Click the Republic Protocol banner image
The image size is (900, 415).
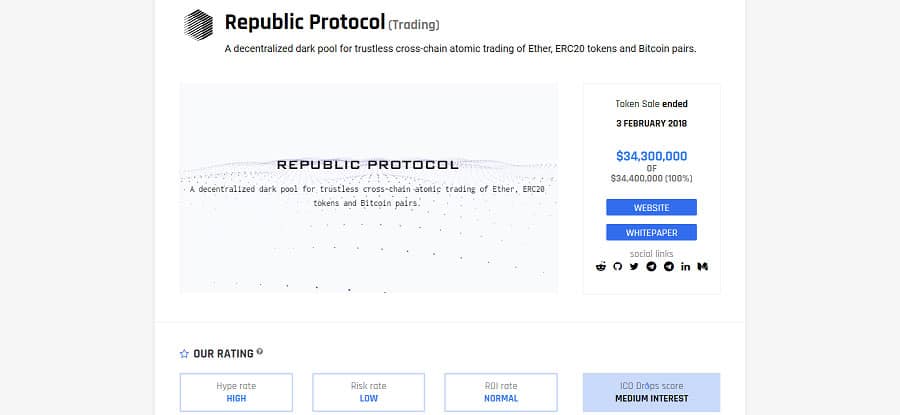point(369,188)
